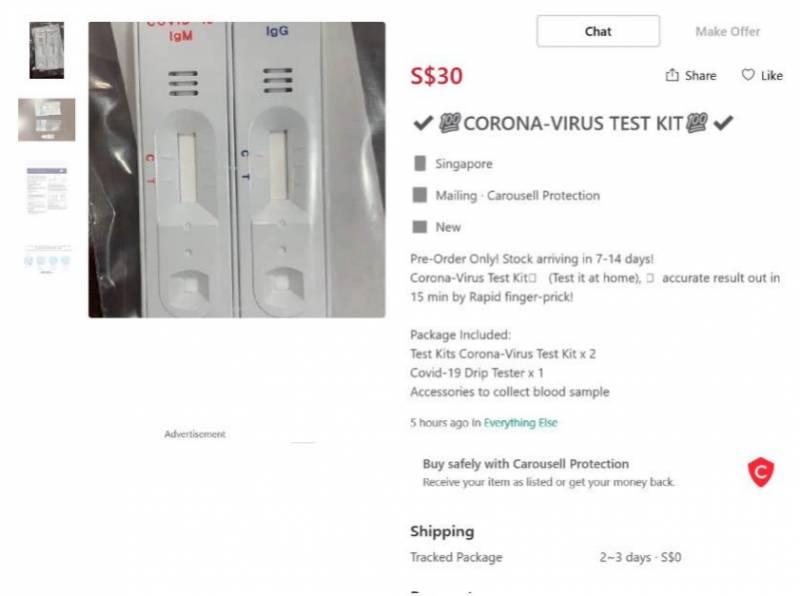Click the red Carousell Protection shield icon
The width and height of the screenshot is (800, 596).
[x=761, y=472]
